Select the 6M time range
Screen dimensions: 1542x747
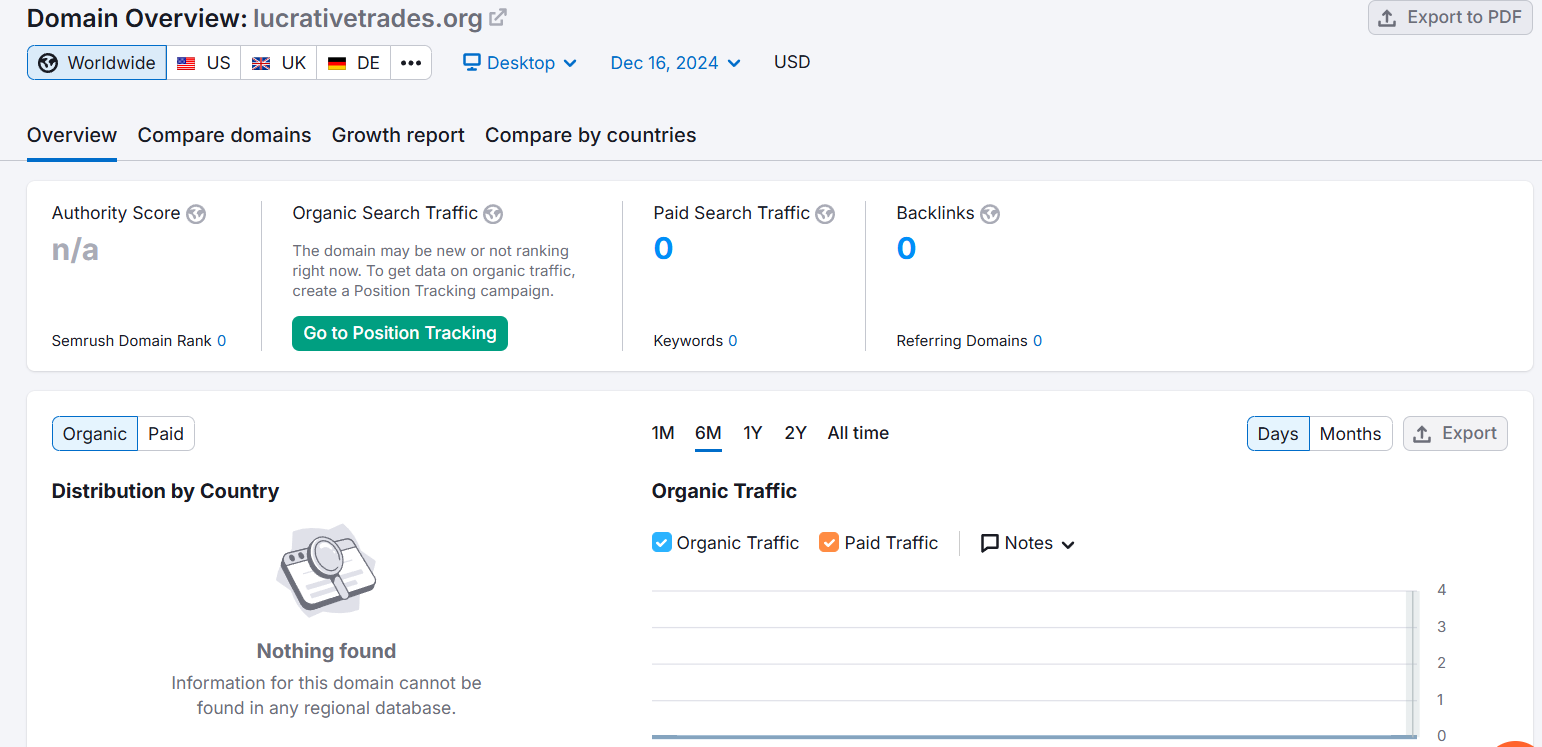708,433
